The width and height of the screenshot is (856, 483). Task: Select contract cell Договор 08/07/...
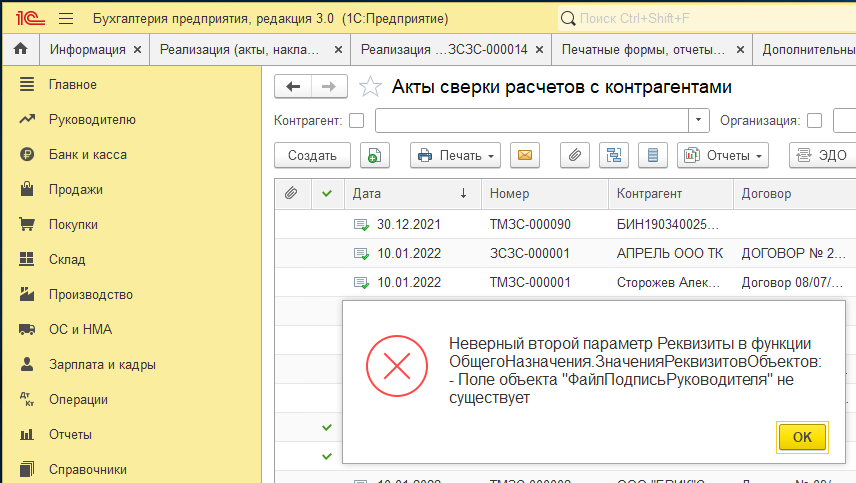[x=792, y=282]
